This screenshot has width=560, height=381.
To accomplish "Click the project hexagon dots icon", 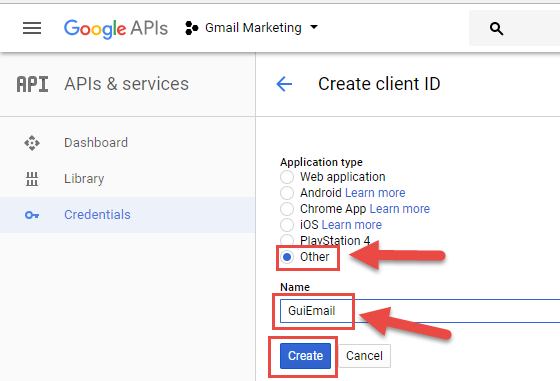I will 191,28.
